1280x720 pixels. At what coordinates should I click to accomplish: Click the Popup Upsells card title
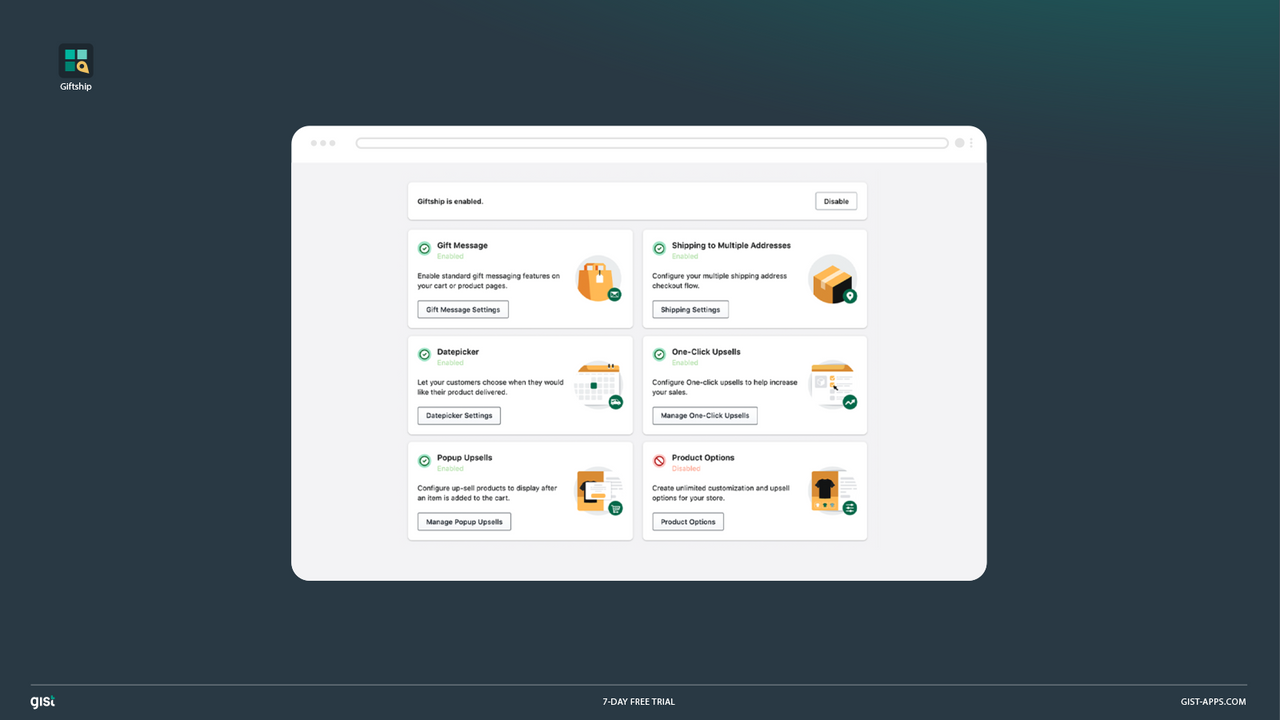click(464, 457)
